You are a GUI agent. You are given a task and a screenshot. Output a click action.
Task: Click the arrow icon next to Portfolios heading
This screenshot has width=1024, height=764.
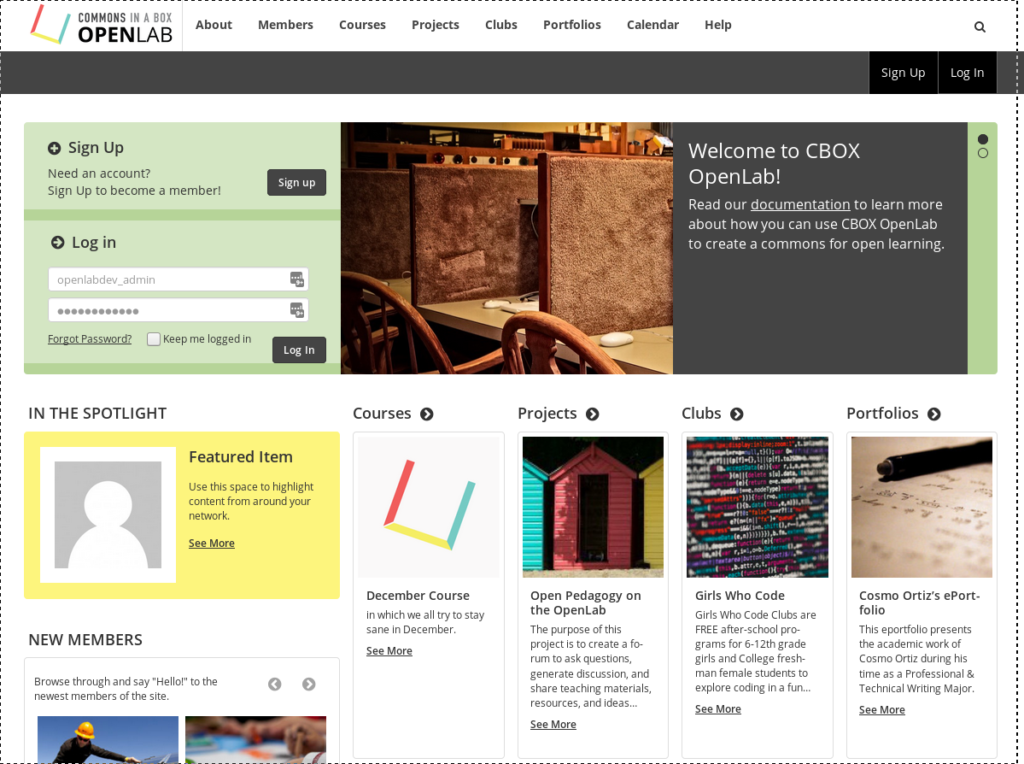pos(934,414)
